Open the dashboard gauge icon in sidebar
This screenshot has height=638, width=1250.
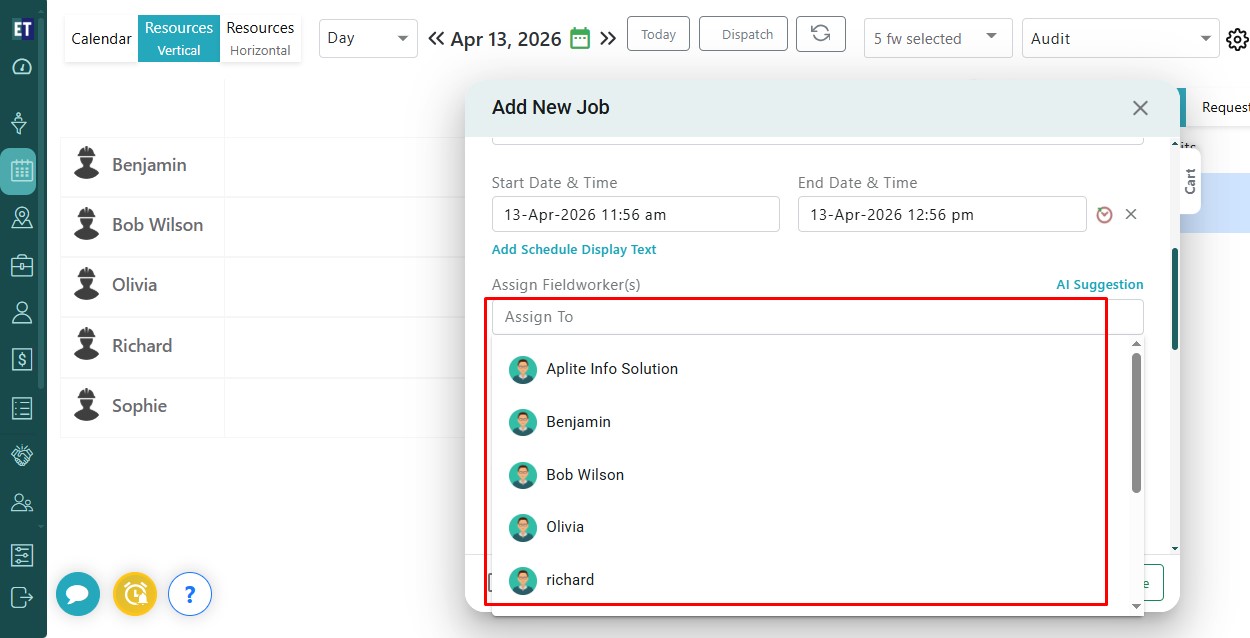pyautogui.click(x=22, y=67)
